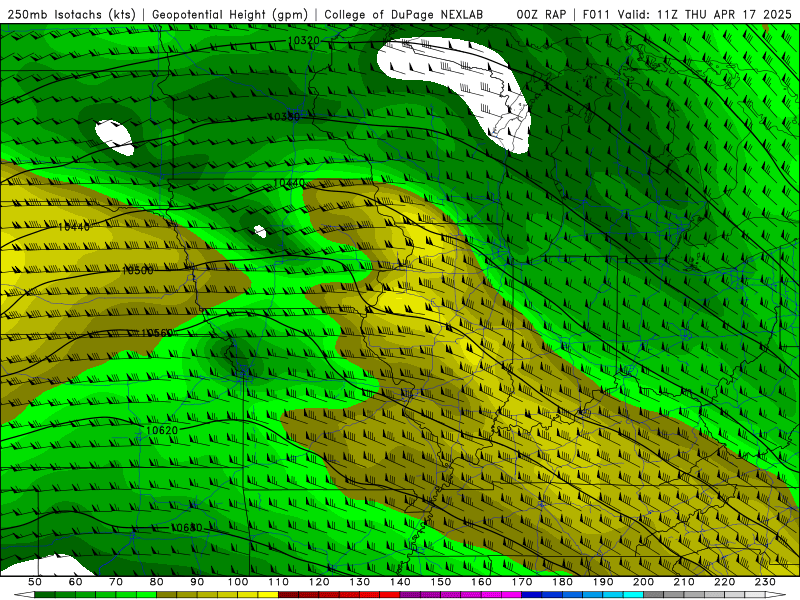Click the 180 knot scale label

pyautogui.click(x=562, y=582)
